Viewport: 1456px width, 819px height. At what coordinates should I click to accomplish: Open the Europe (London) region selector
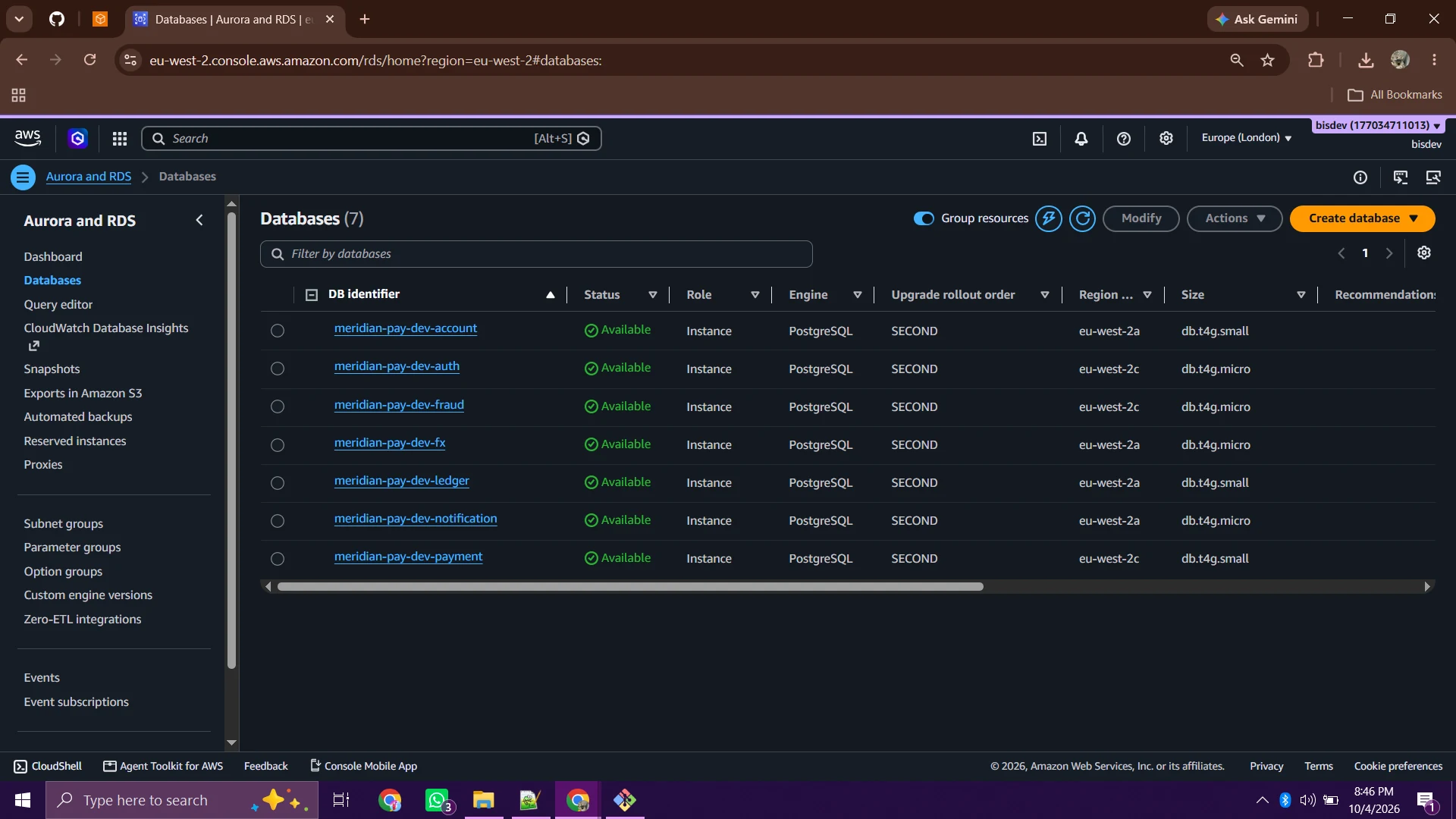point(1247,137)
